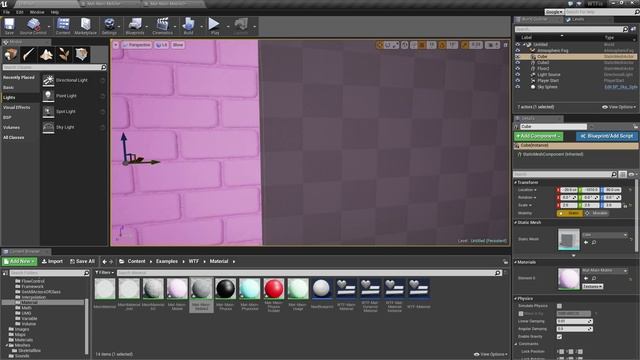Select Directional Light from the list

coord(73,80)
